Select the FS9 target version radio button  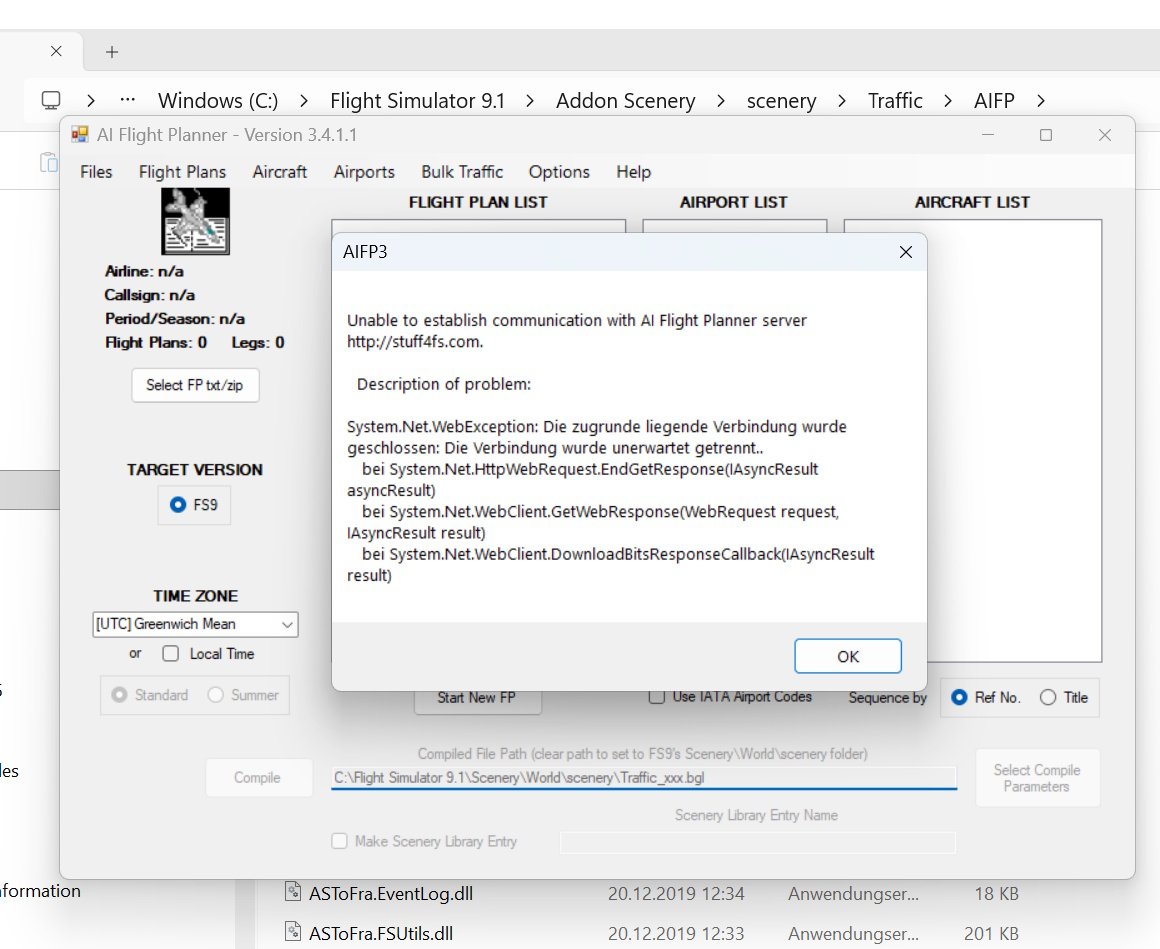click(178, 505)
